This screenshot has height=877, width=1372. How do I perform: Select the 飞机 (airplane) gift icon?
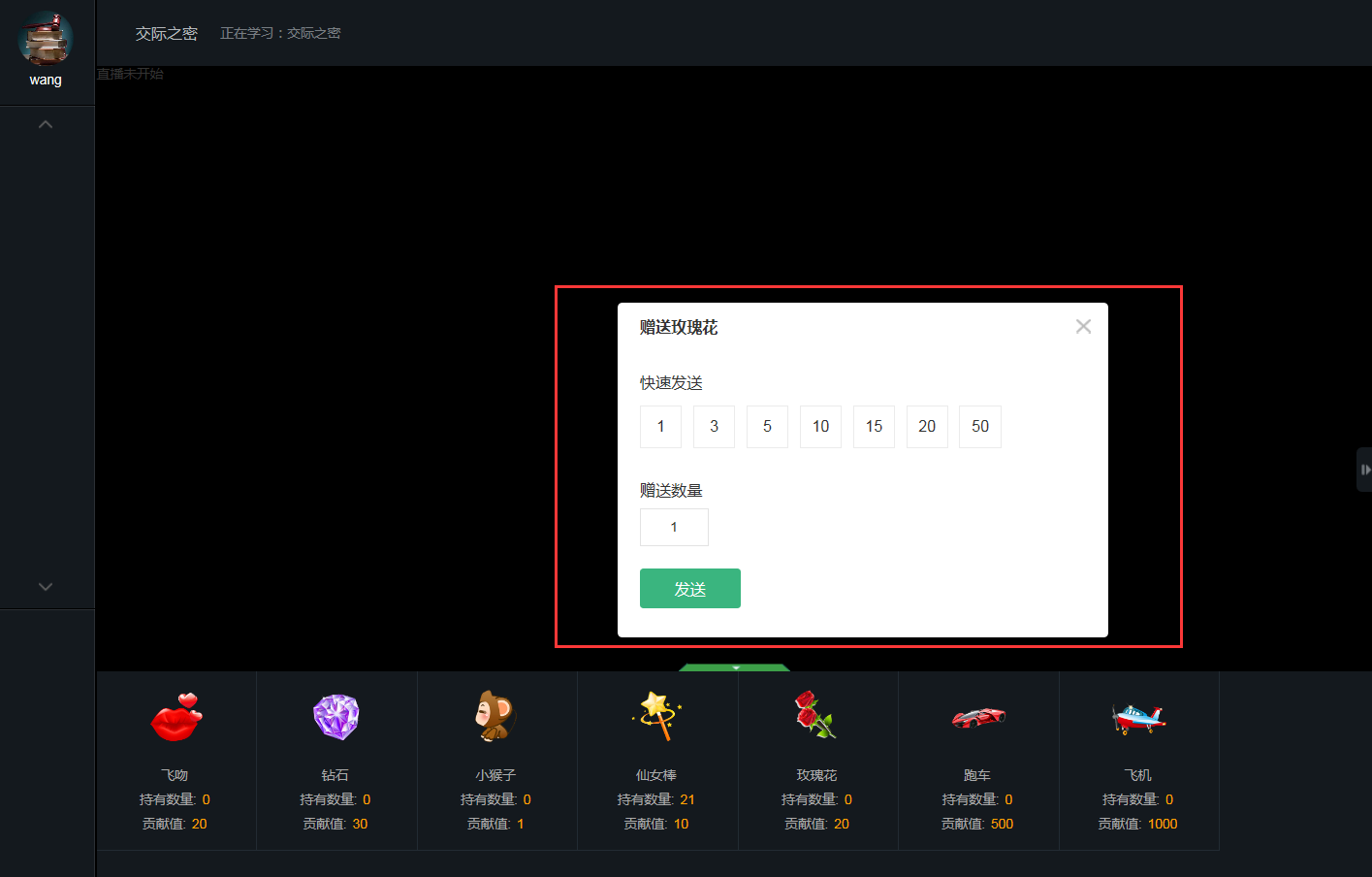click(x=1137, y=716)
